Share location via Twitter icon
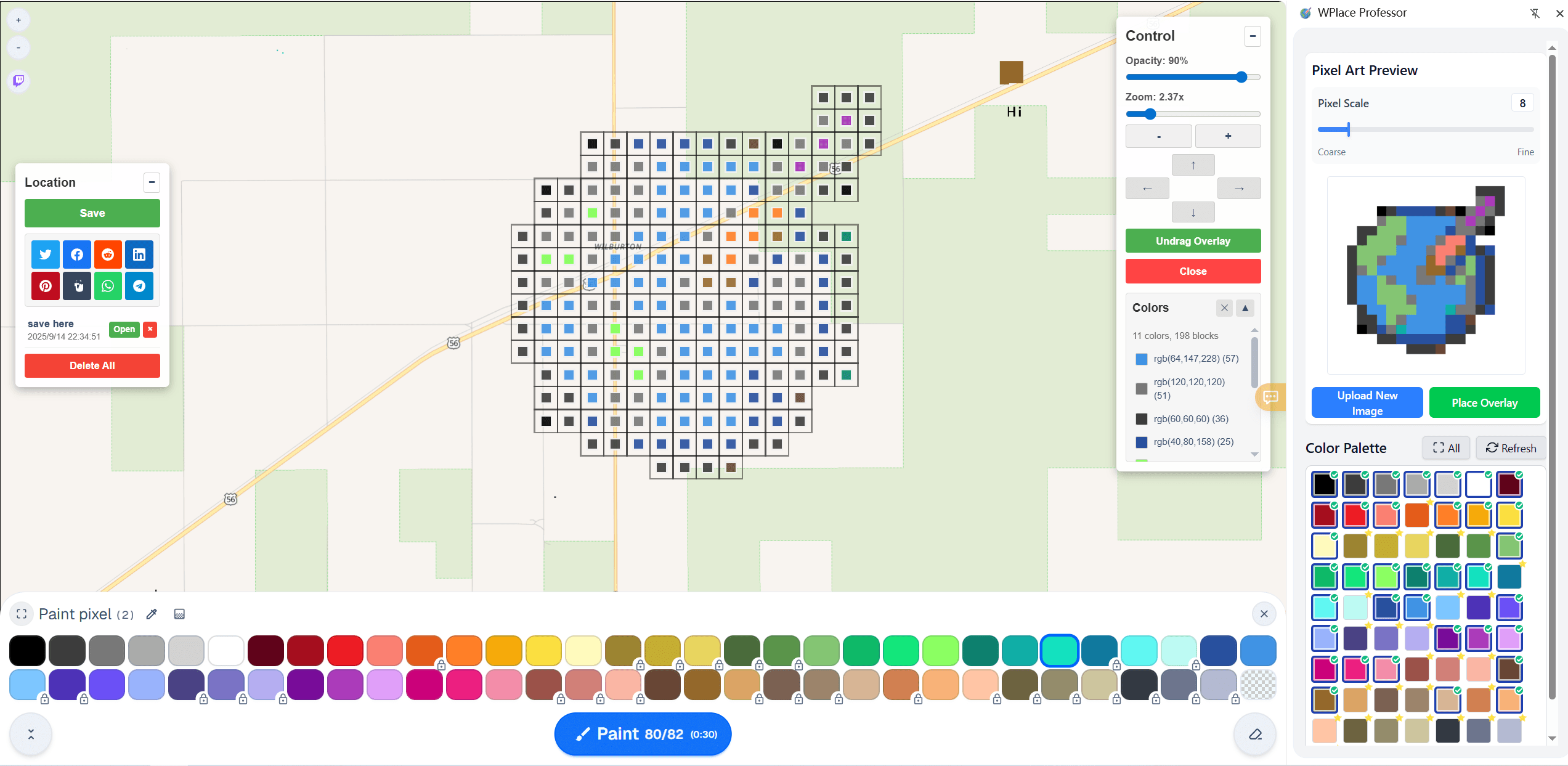 click(46, 255)
